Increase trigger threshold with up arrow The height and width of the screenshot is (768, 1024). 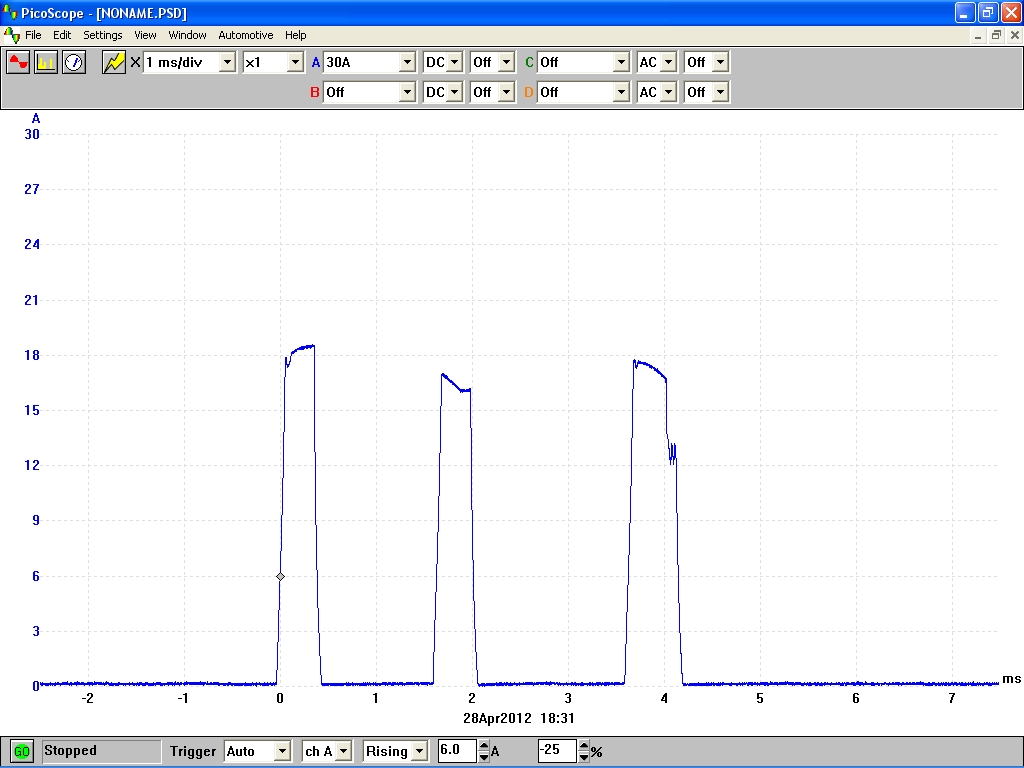[484, 746]
